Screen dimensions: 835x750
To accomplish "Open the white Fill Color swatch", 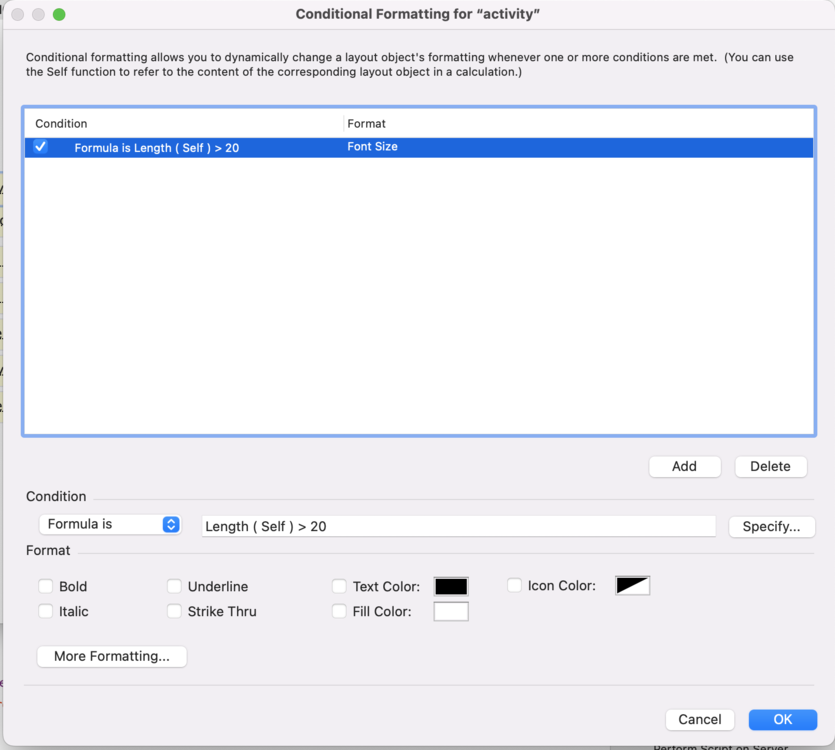I will tap(451, 611).
